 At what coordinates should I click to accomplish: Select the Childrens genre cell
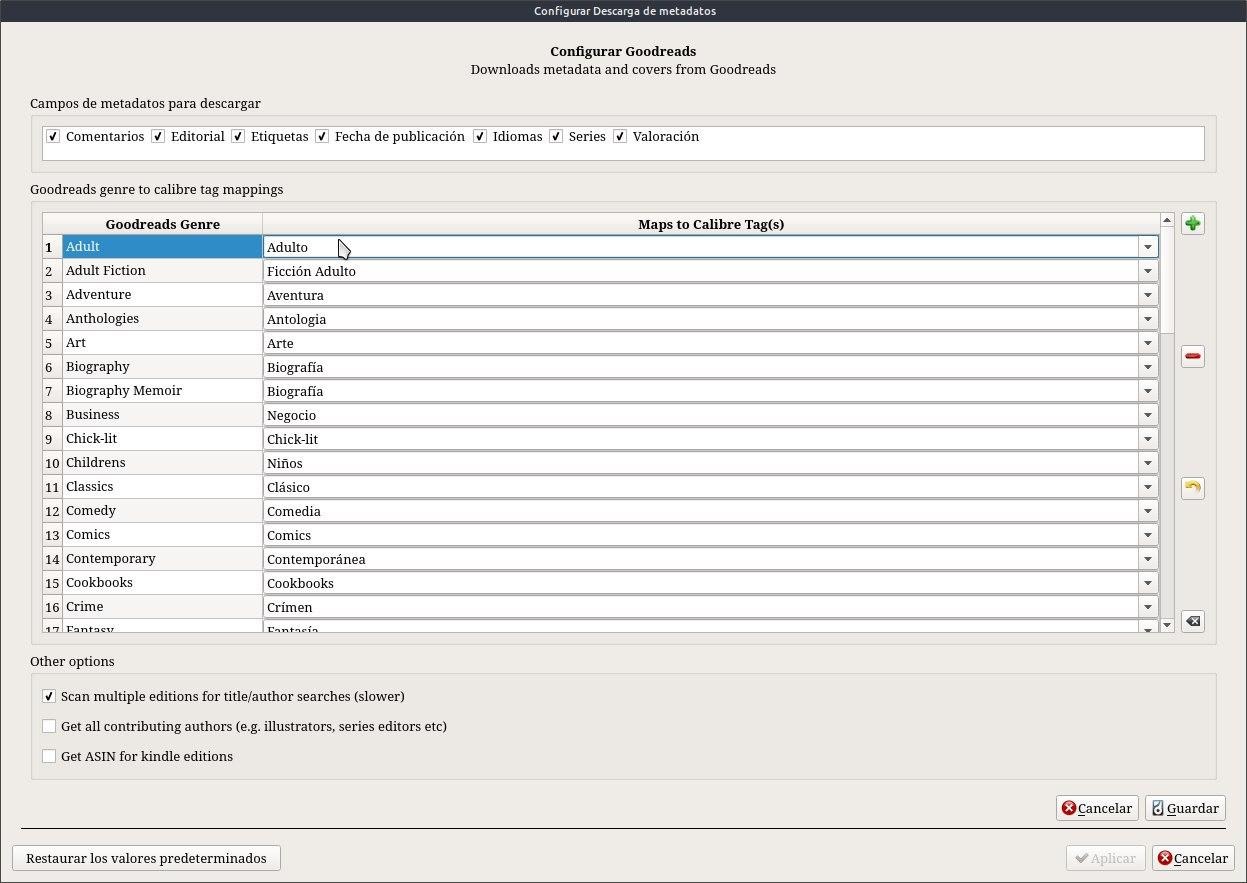162,463
